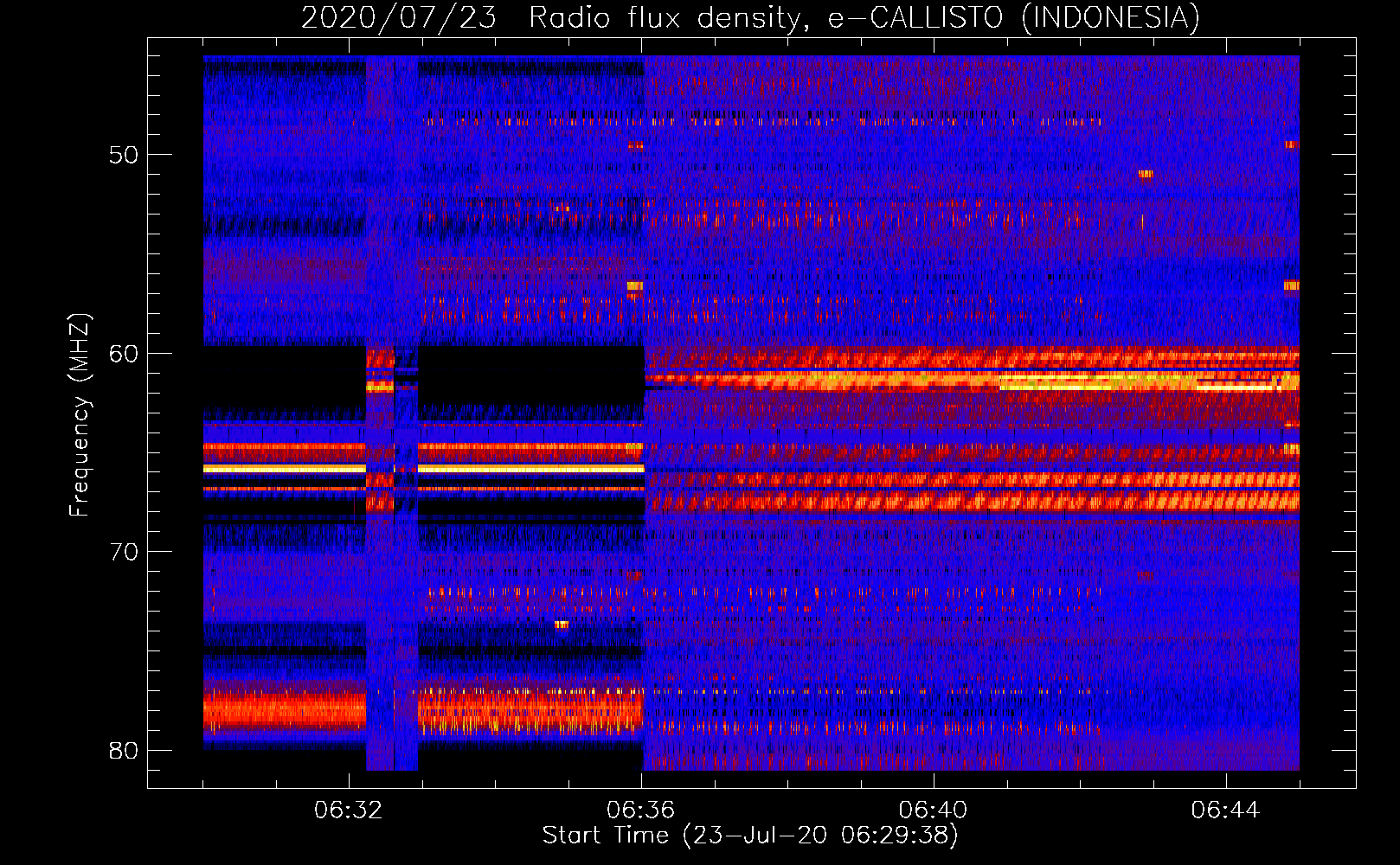Image resolution: width=1400 pixels, height=865 pixels.
Task: Click the time axis label '06:32'
Action: click(x=348, y=811)
